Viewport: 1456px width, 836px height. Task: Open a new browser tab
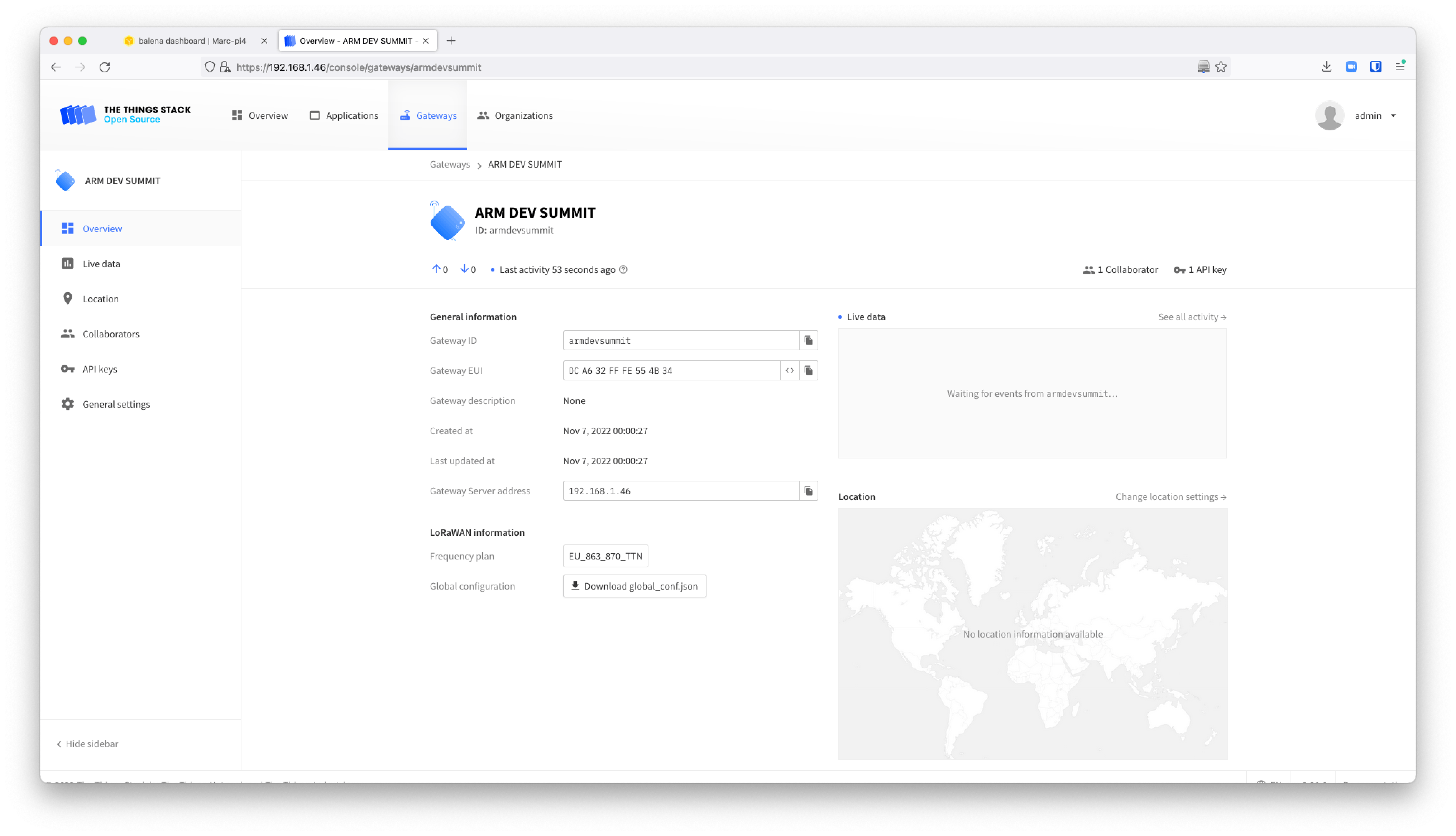coord(451,41)
